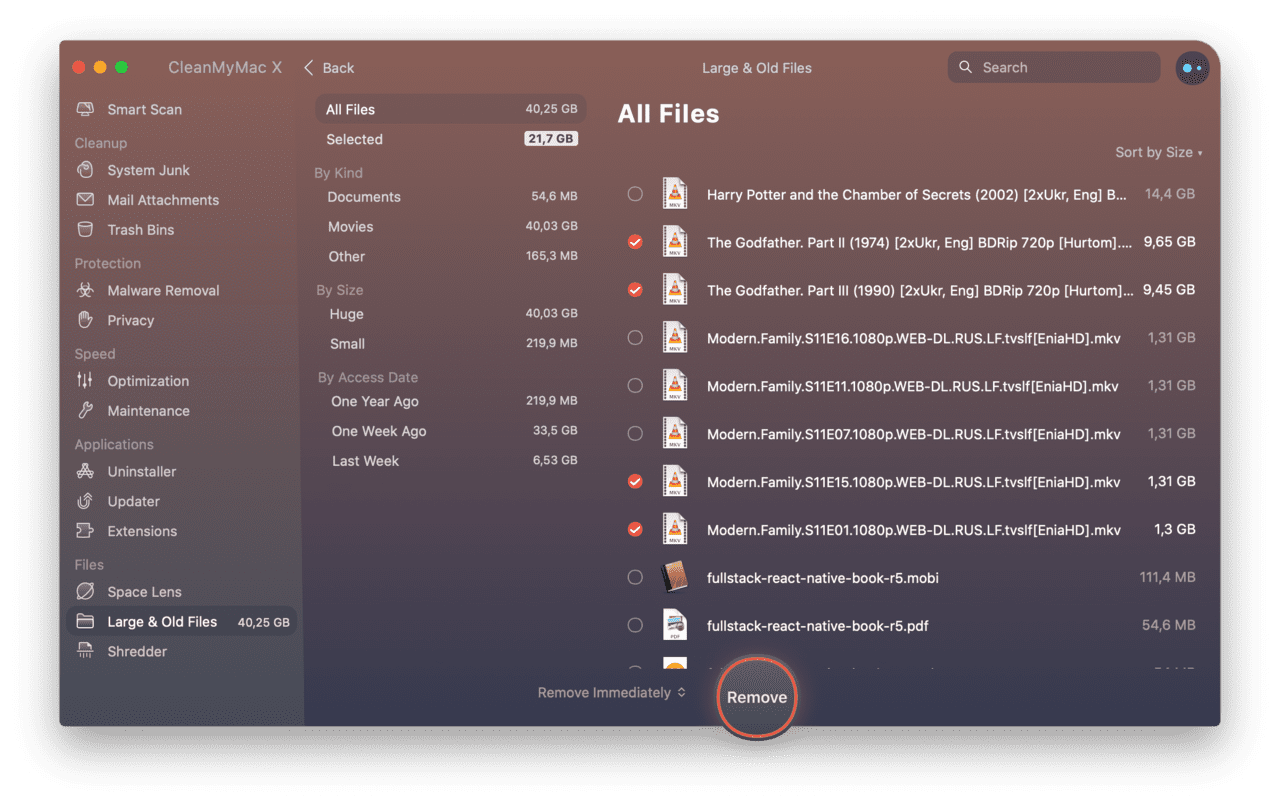Open the Uninstaller icon
Image resolution: width=1280 pixels, height=805 pixels.
click(86, 471)
